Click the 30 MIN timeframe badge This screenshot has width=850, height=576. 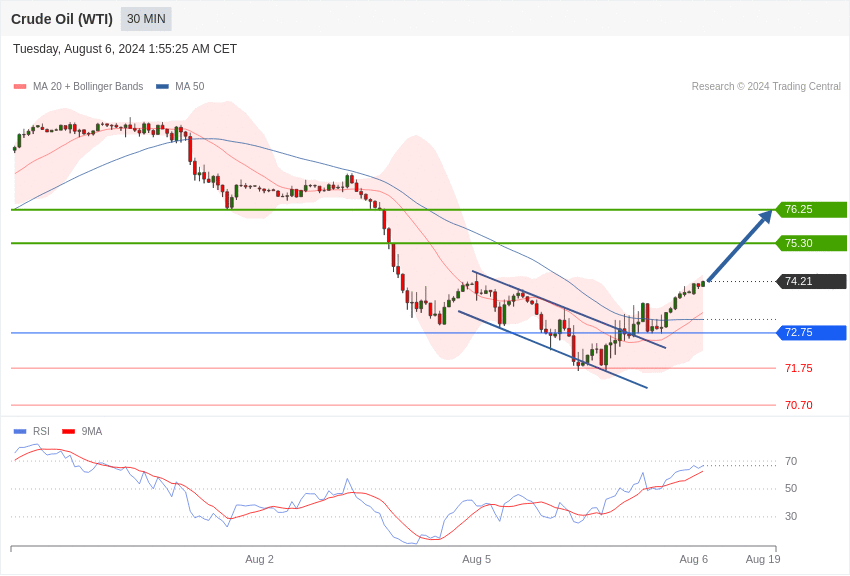pyautogui.click(x=146, y=19)
